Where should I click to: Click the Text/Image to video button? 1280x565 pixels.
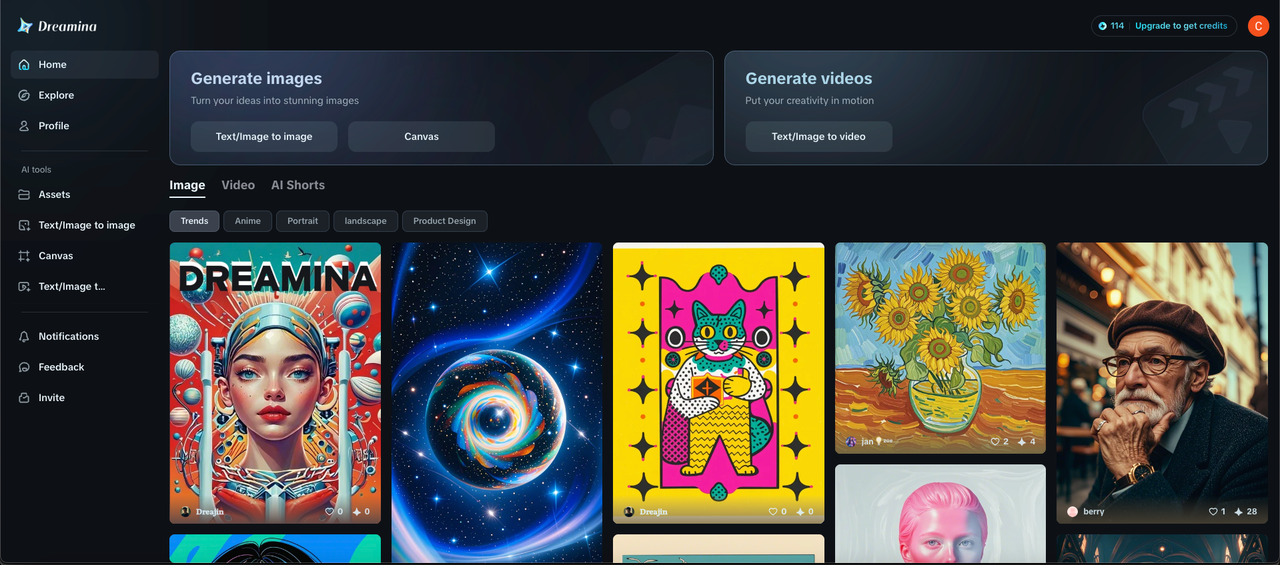819,136
